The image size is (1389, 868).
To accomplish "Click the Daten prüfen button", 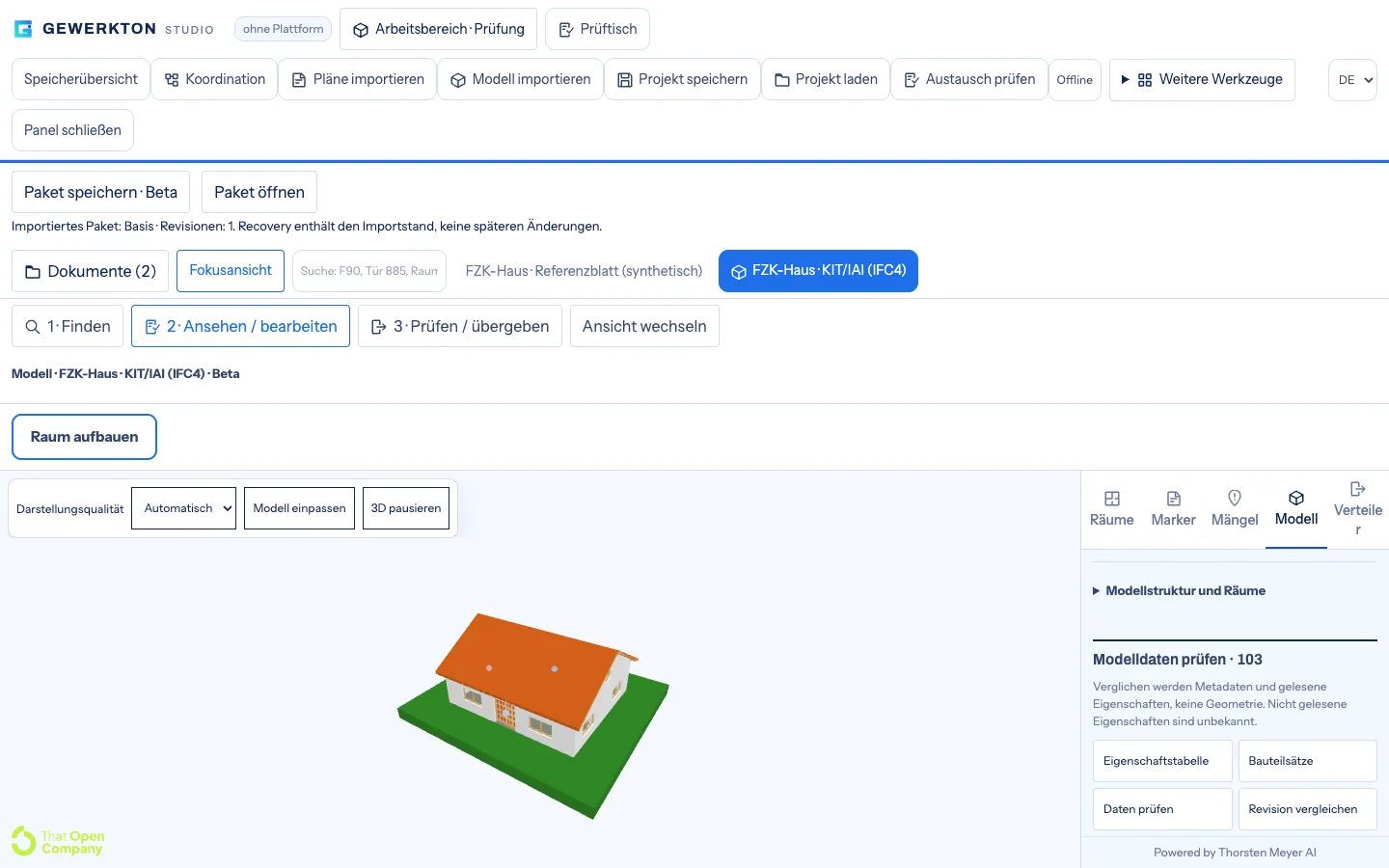I will coord(1162,809).
